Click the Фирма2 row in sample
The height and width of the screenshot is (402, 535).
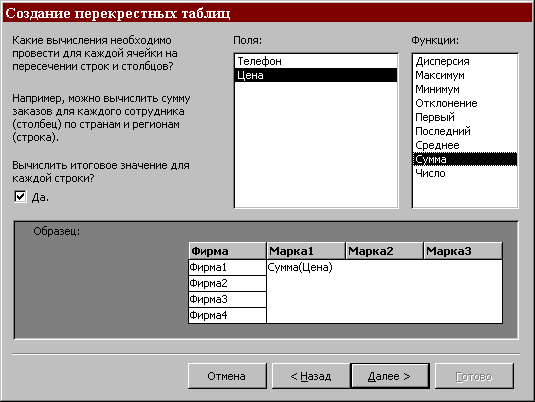pos(227,283)
